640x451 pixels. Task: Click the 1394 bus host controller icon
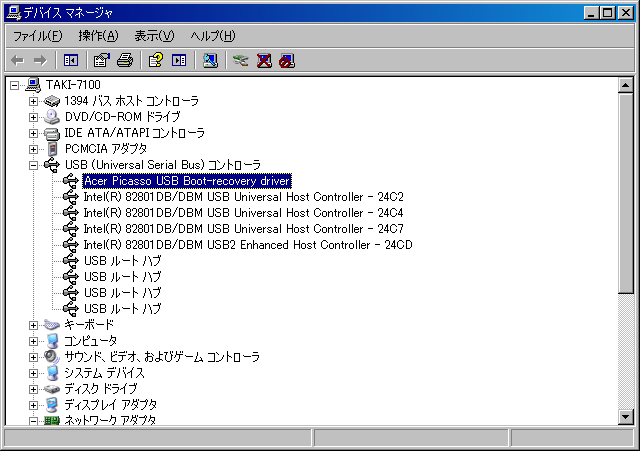pos(52,101)
